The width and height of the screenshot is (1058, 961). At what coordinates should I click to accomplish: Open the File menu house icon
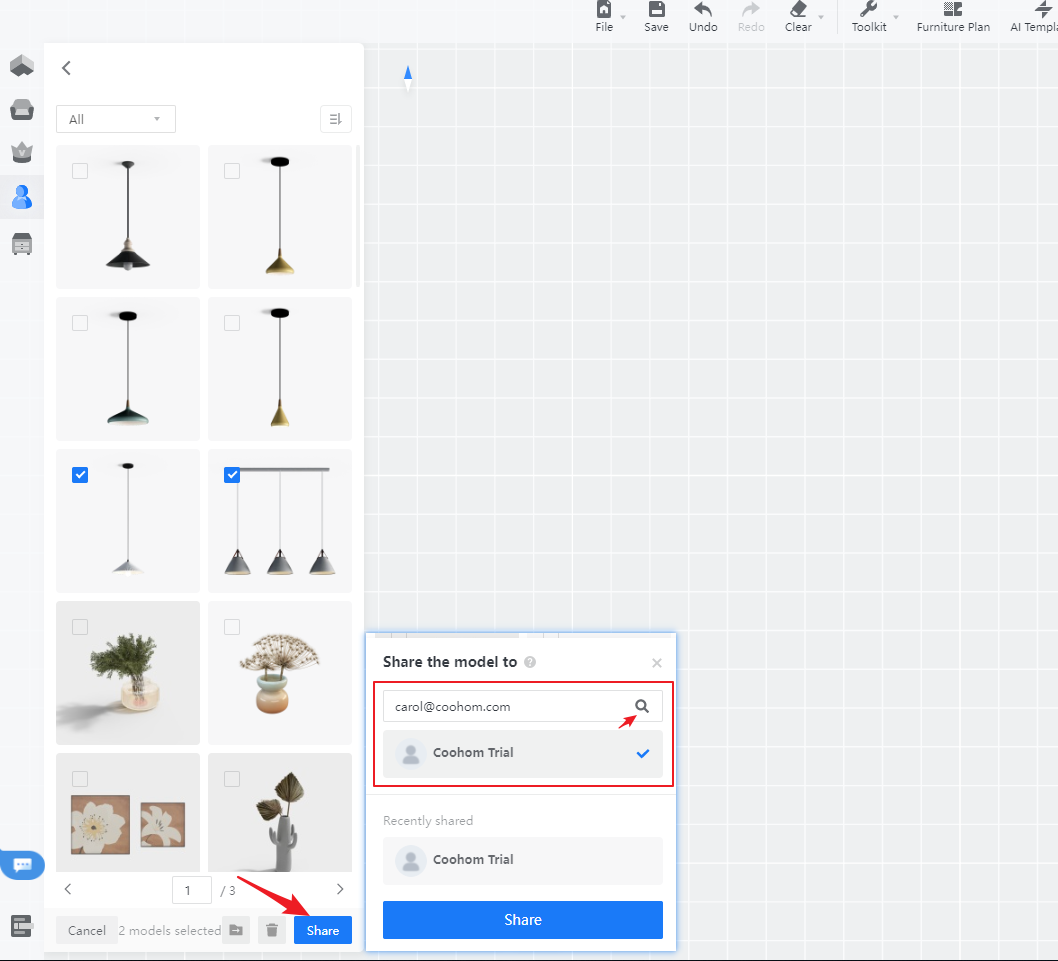click(604, 9)
